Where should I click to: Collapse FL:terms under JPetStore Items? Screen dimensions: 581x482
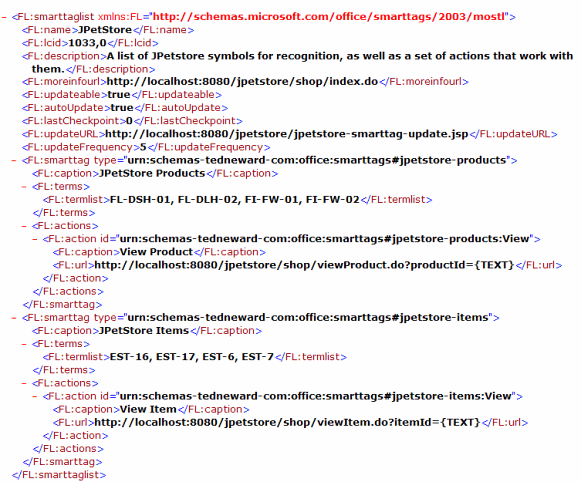pos(24,344)
